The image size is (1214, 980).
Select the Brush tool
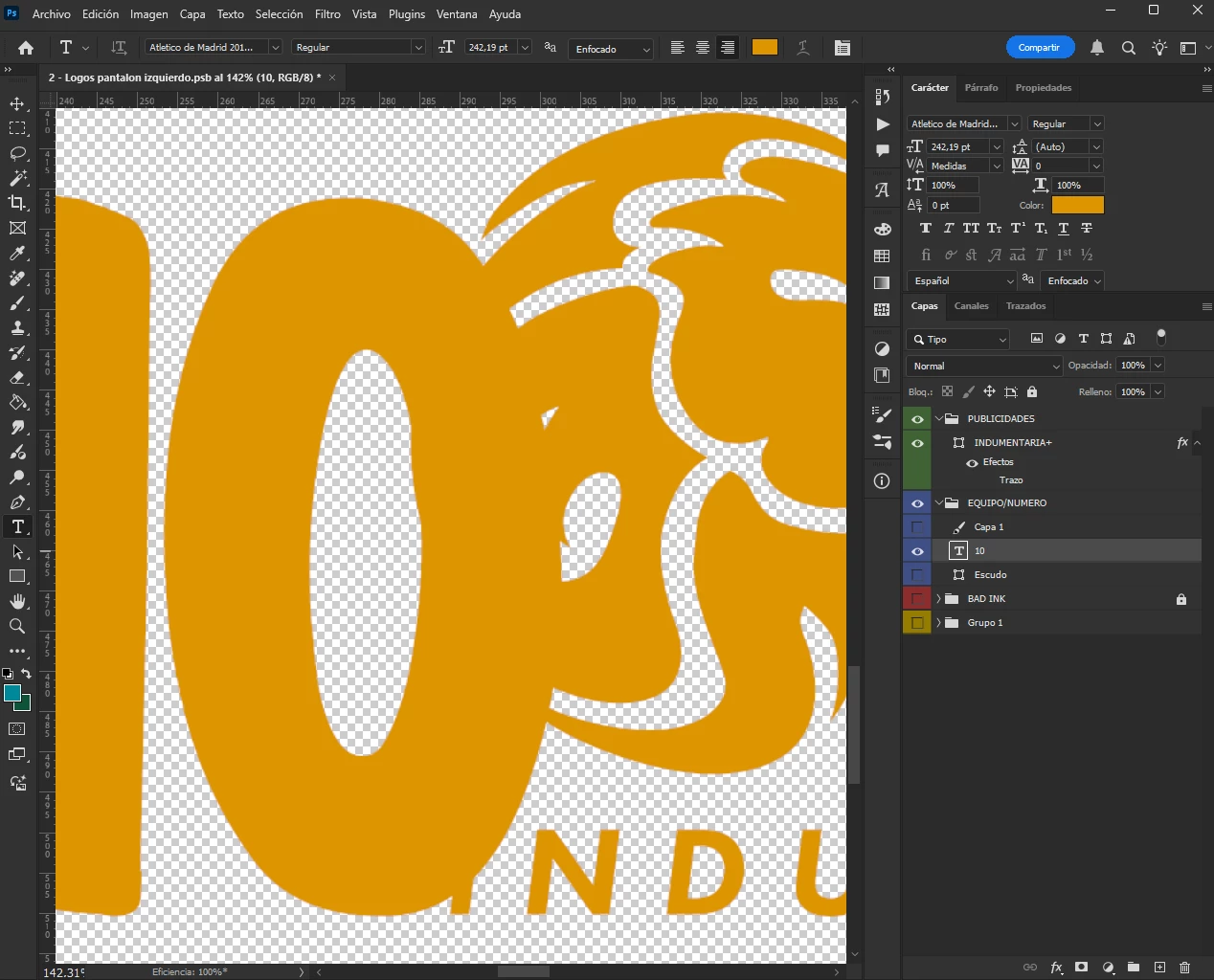[x=17, y=302]
